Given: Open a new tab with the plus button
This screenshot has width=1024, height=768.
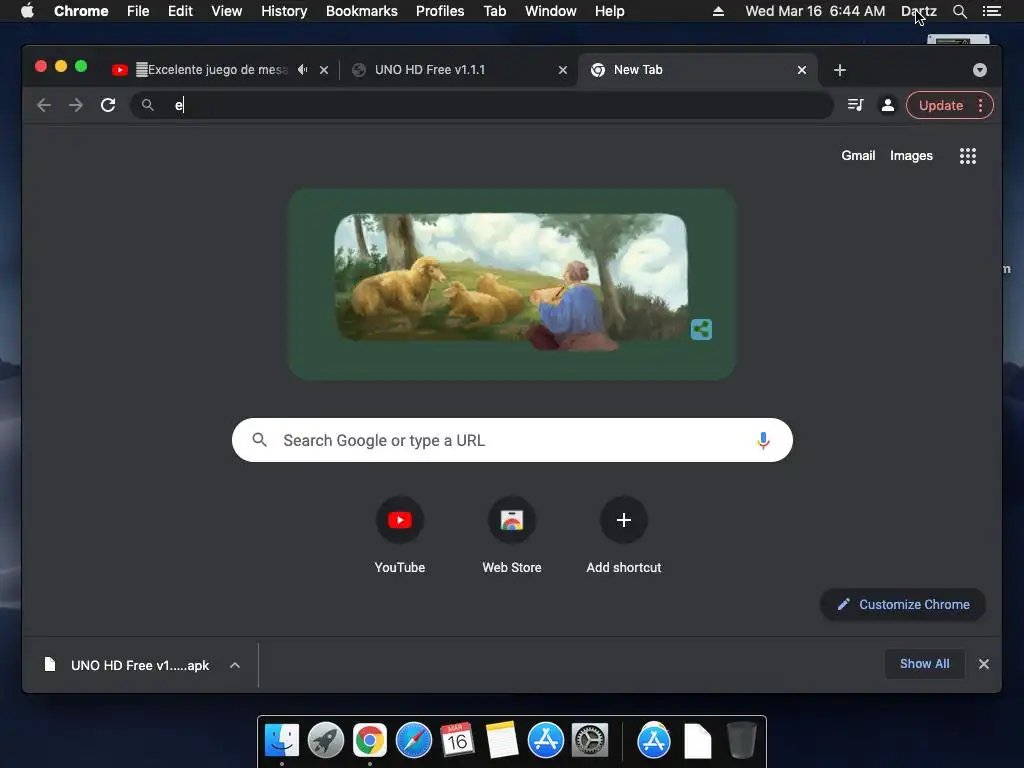Looking at the screenshot, I should pyautogui.click(x=840, y=70).
